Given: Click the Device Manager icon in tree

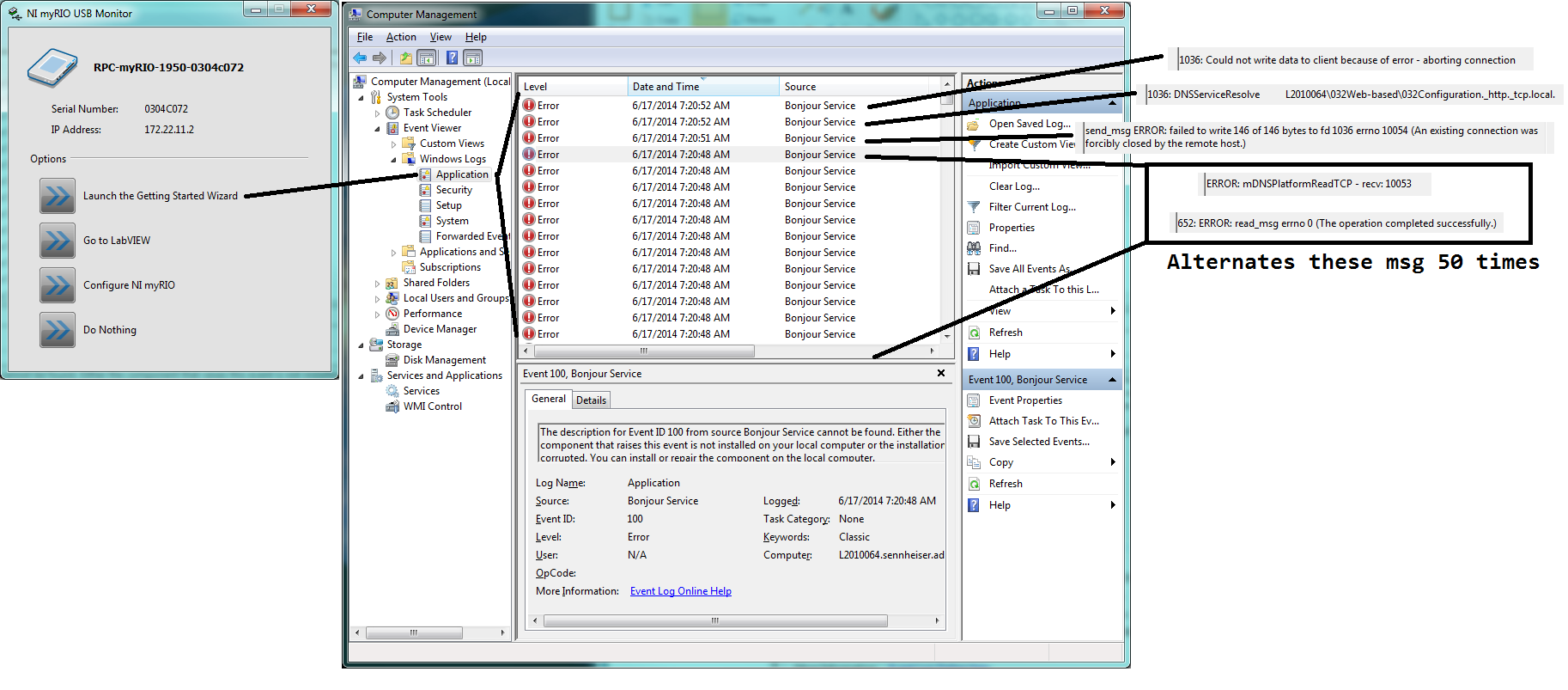Looking at the screenshot, I should pyautogui.click(x=392, y=329).
